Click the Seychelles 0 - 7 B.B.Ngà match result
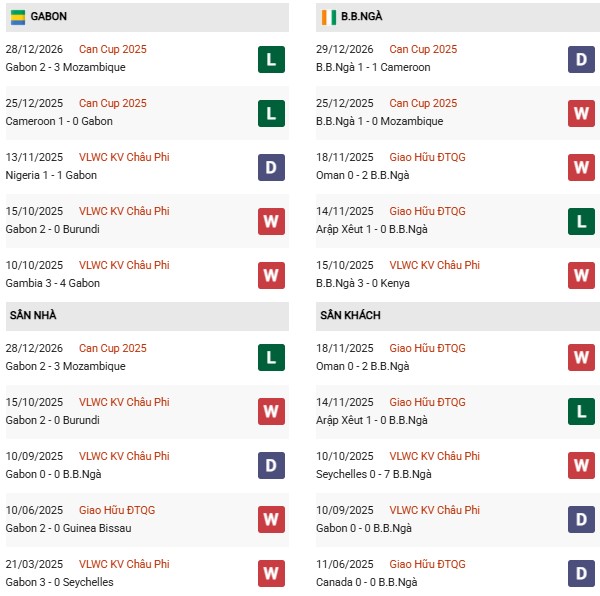 (375, 474)
